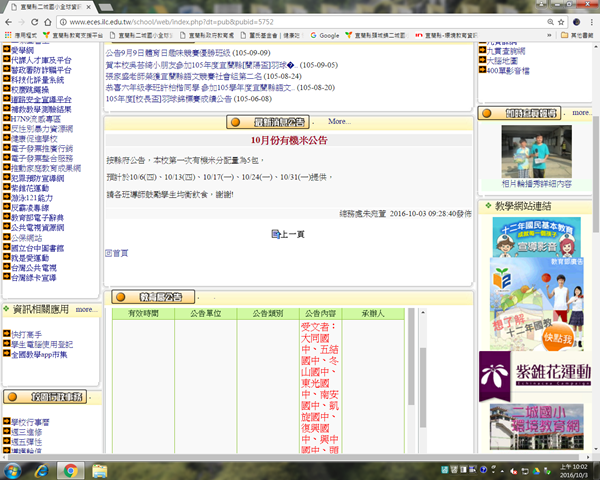The image size is (600, 480).
Task: Open the Google bookmark
Action: (x=325, y=35)
